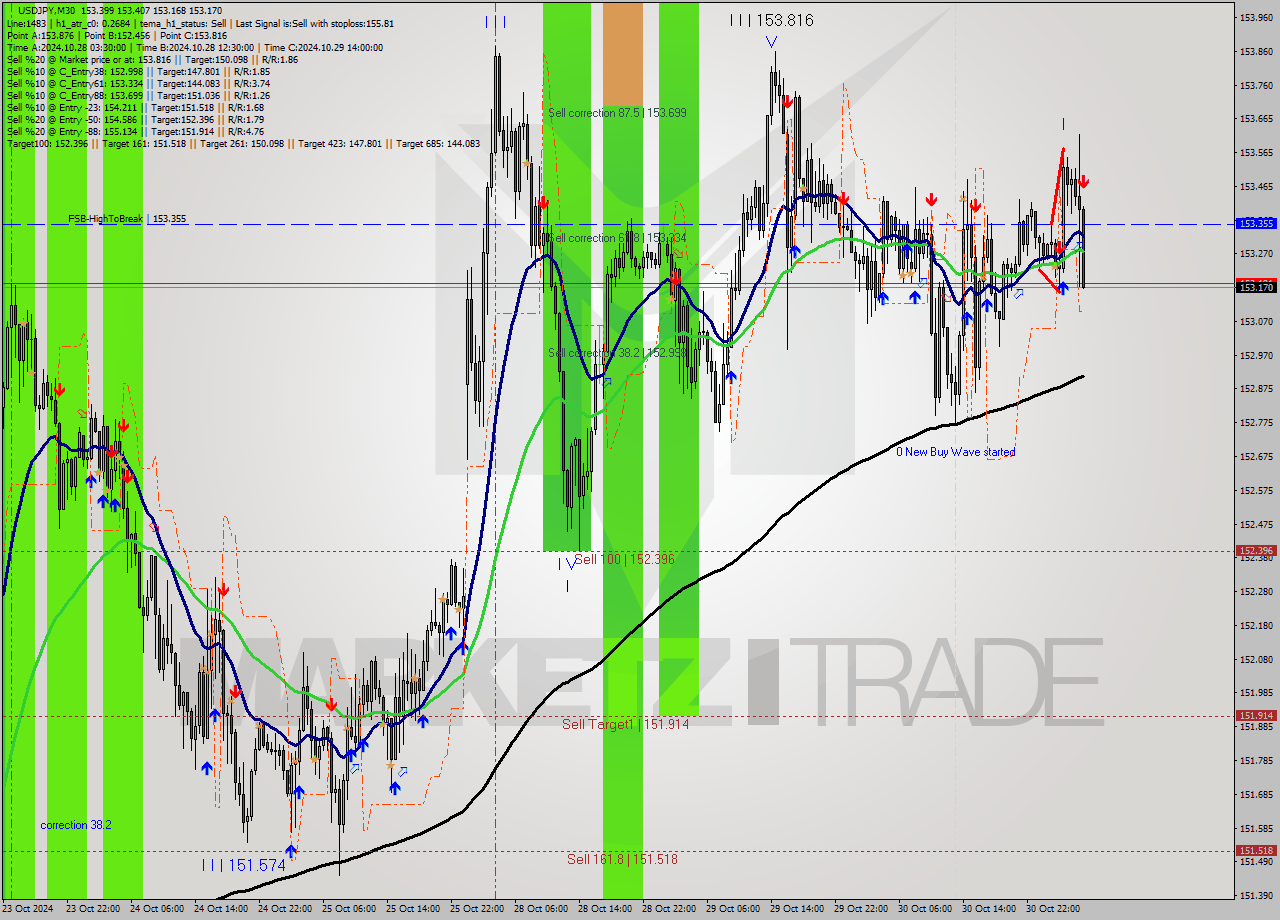Click the 152.675 price axis tick
Image resolution: width=1280 pixels, height=920 pixels.
[1256, 456]
